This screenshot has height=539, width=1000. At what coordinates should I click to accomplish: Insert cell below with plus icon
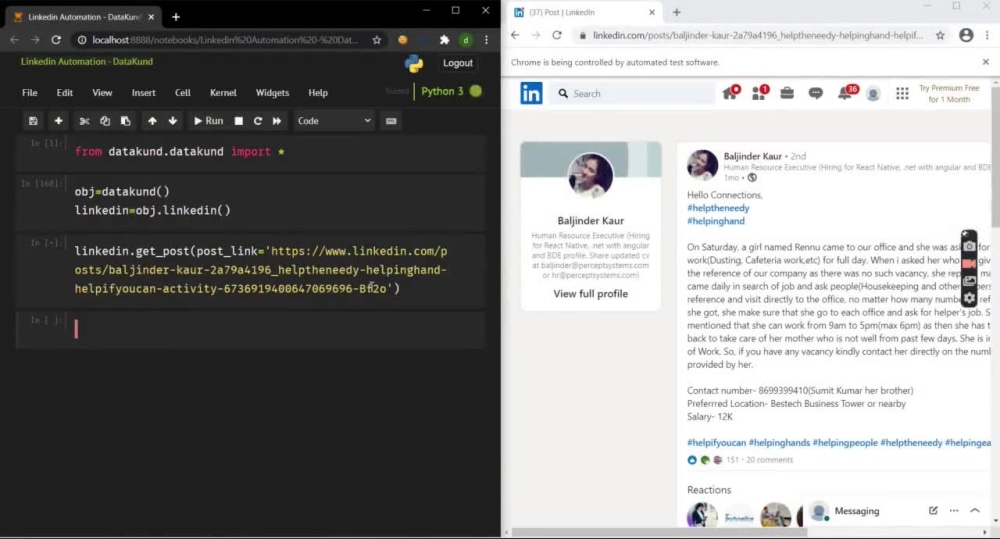(x=58, y=121)
